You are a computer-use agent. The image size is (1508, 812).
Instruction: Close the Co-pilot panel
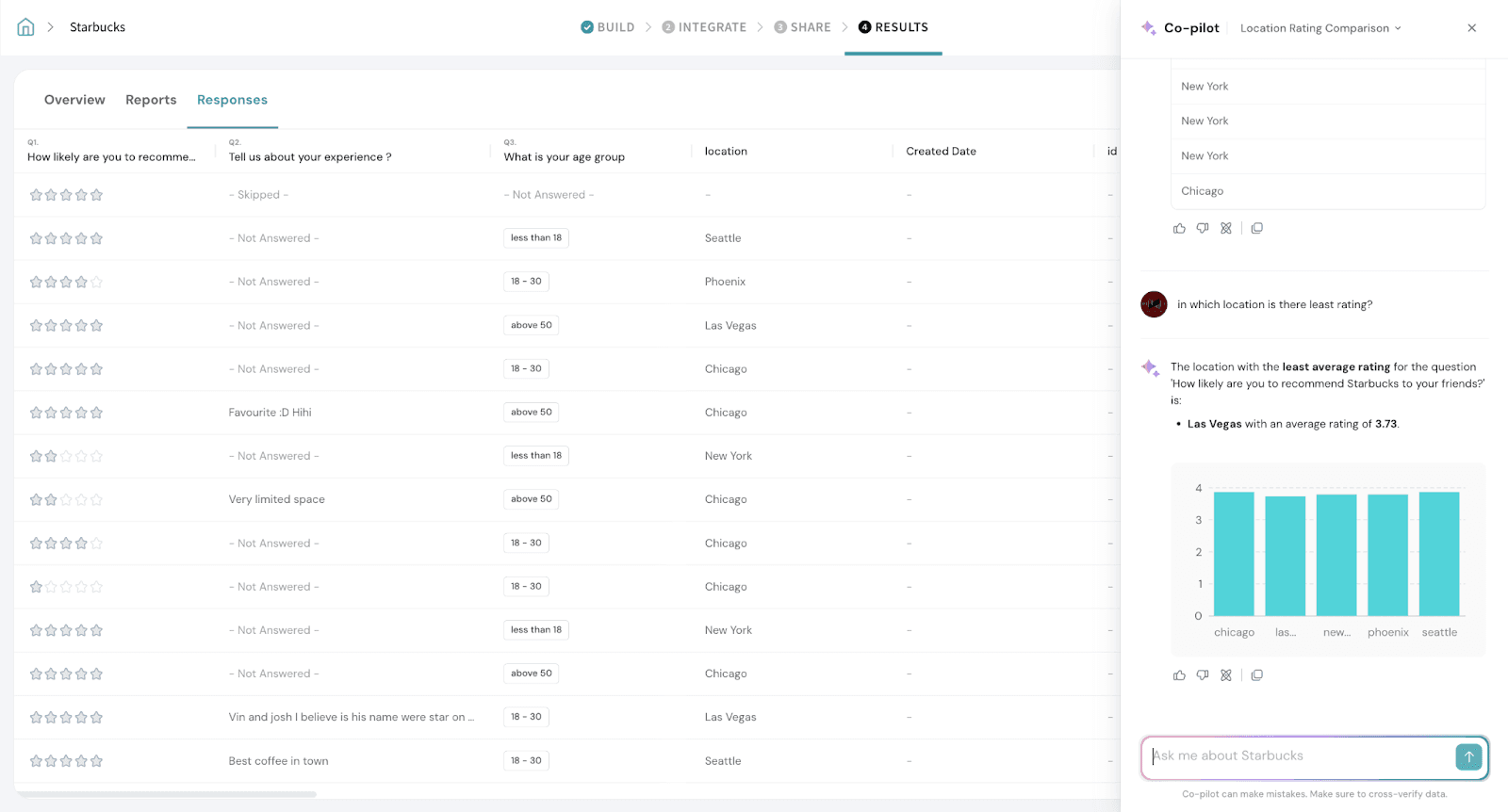click(1471, 28)
